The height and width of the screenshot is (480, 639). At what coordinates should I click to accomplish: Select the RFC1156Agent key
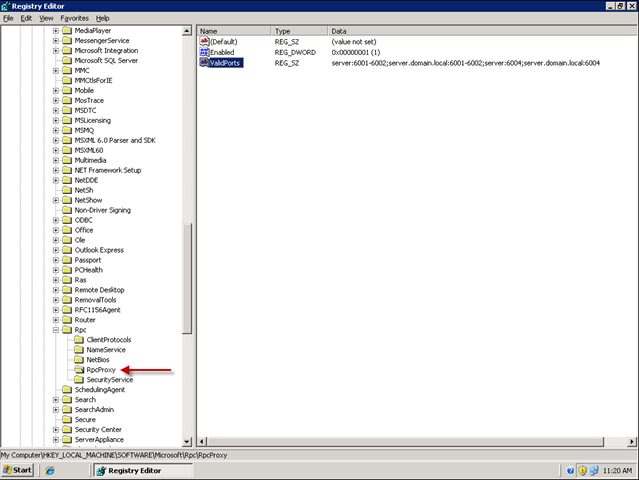(x=97, y=310)
